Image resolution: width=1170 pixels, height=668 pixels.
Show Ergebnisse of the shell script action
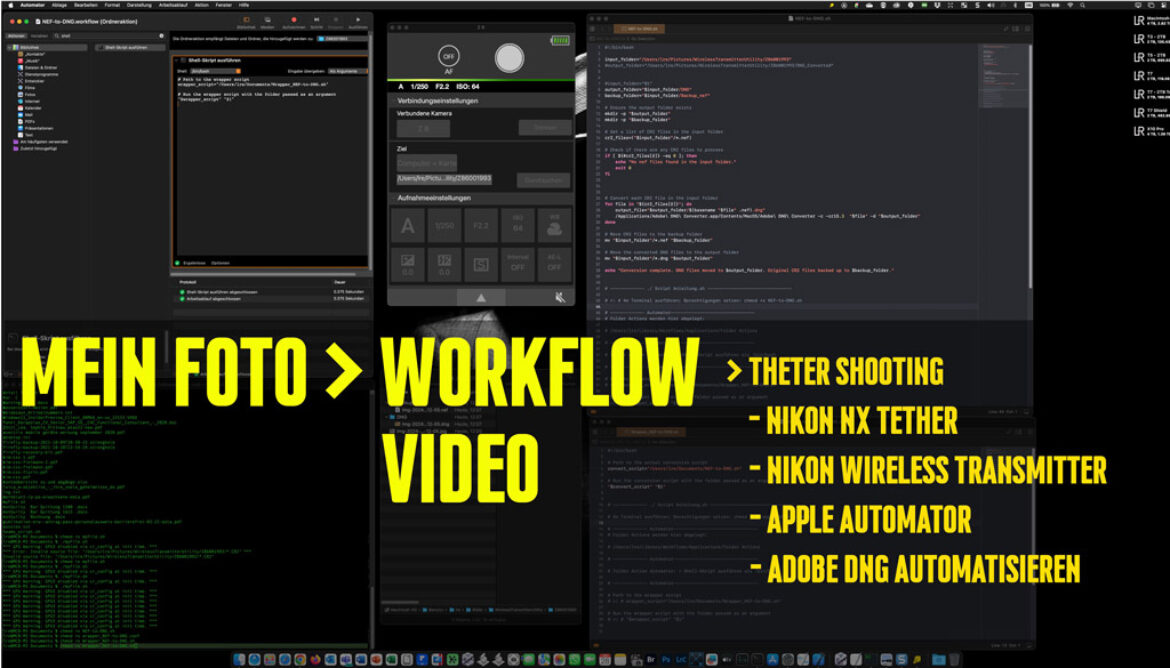click(194, 263)
